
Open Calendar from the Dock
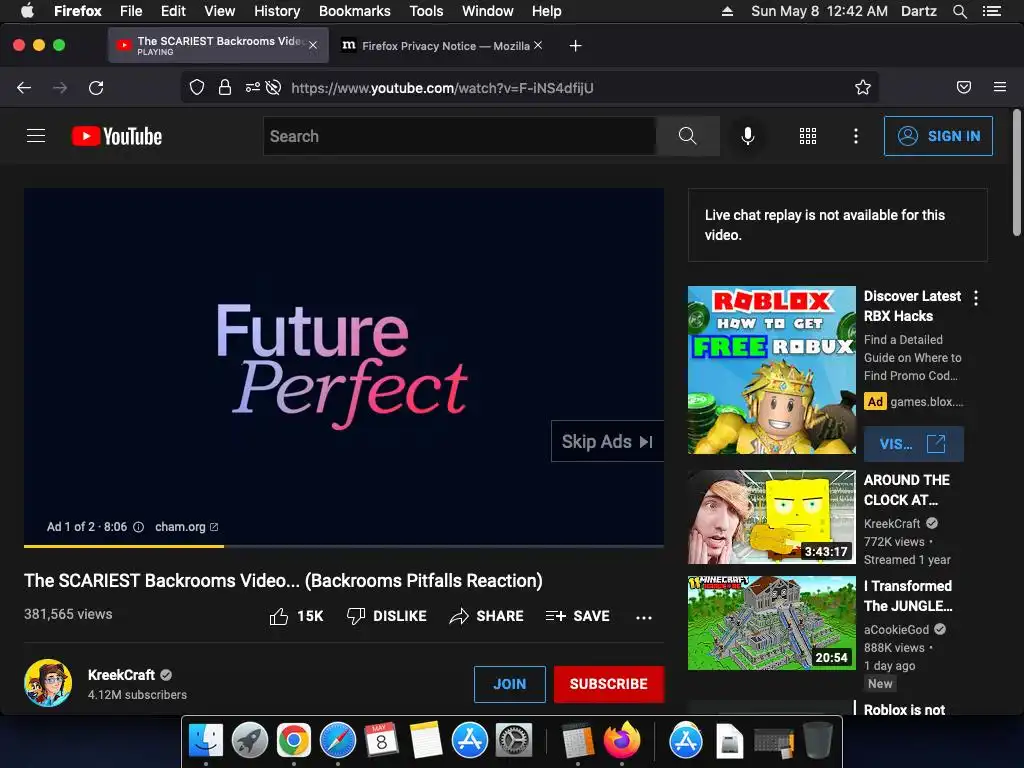(381, 741)
